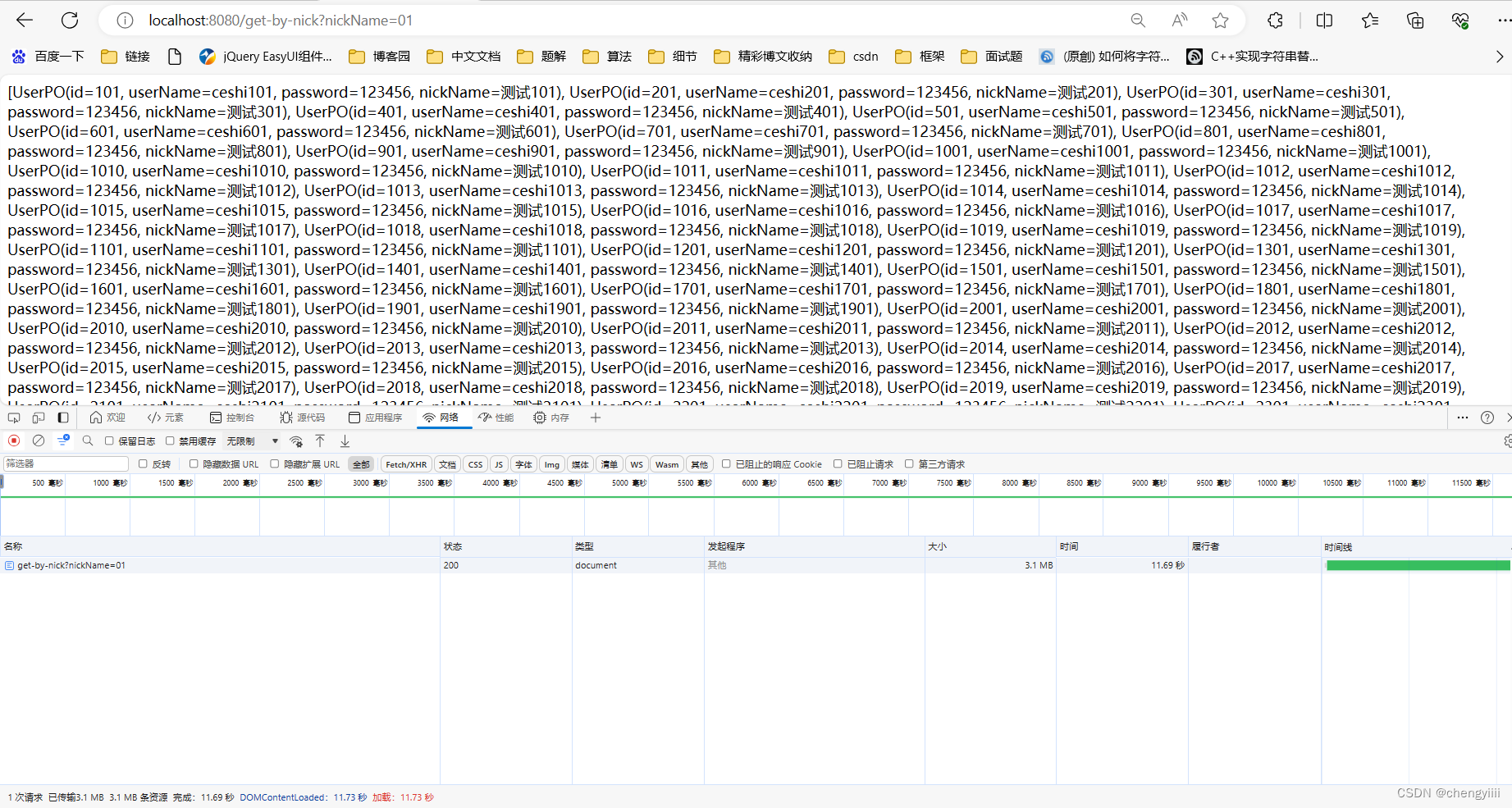This screenshot has height=808, width=1512.
Task: Switch to the 源代码 DevTools tab
Action: pyautogui.click(x=303, y=418)
